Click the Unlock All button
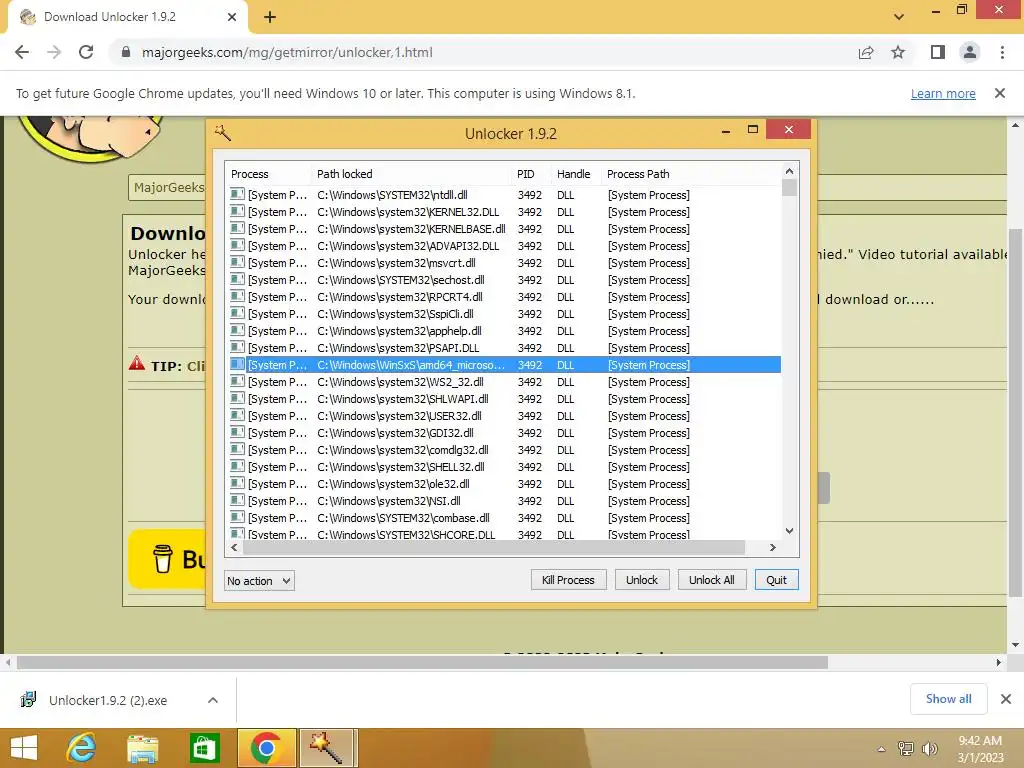Viewport: 1024px width, 768px height. [712, 580]
